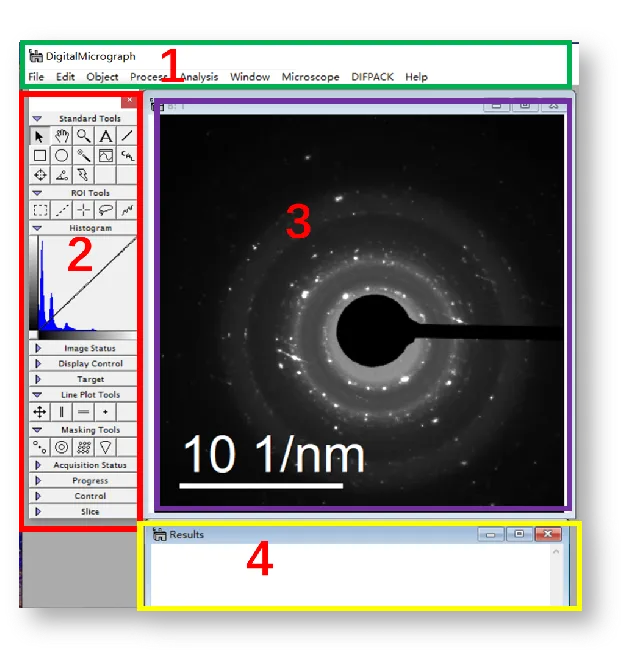
Task: Open the DIFPACK menu
Action: click(372, 77)
